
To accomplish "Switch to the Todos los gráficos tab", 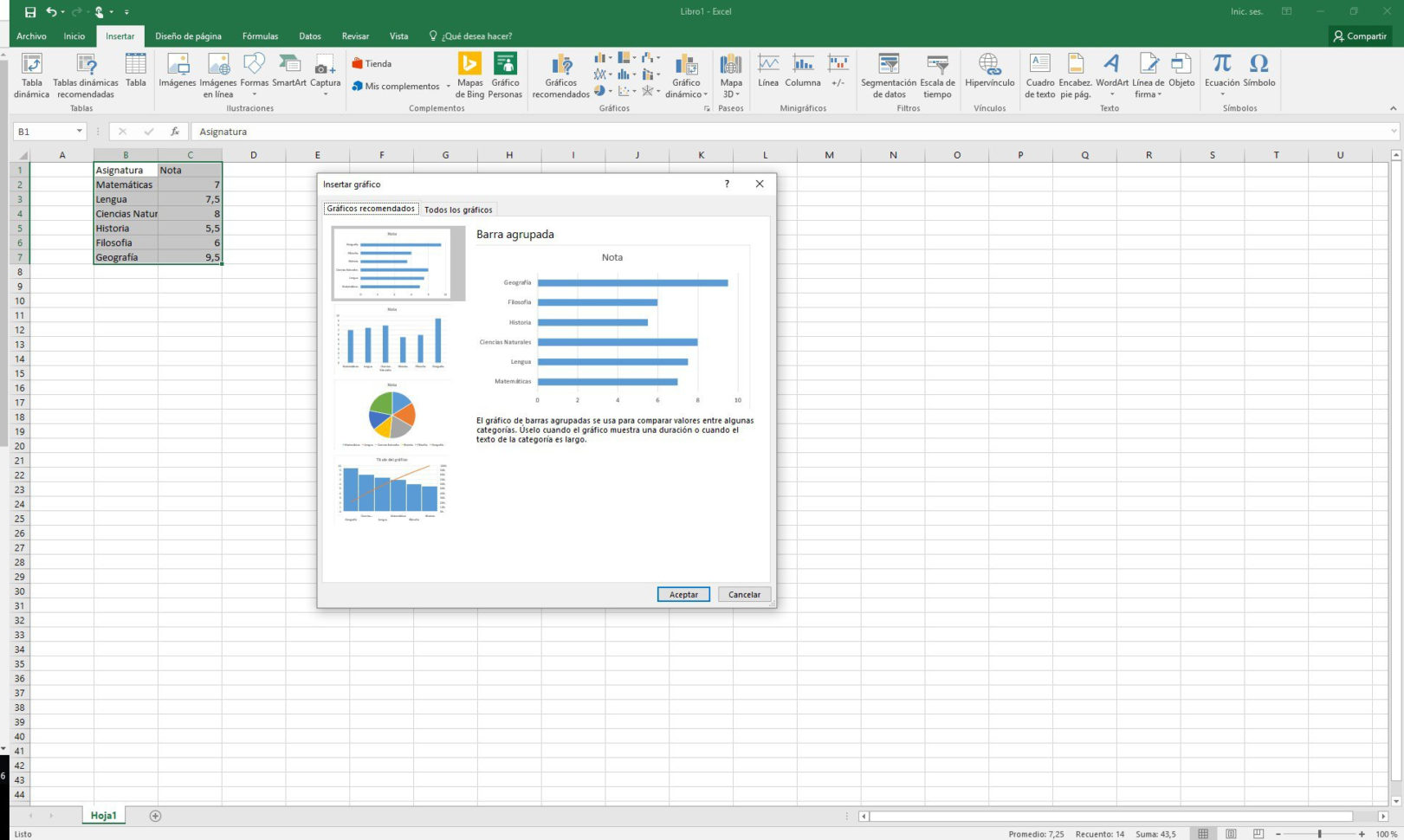I will (457, 209).
